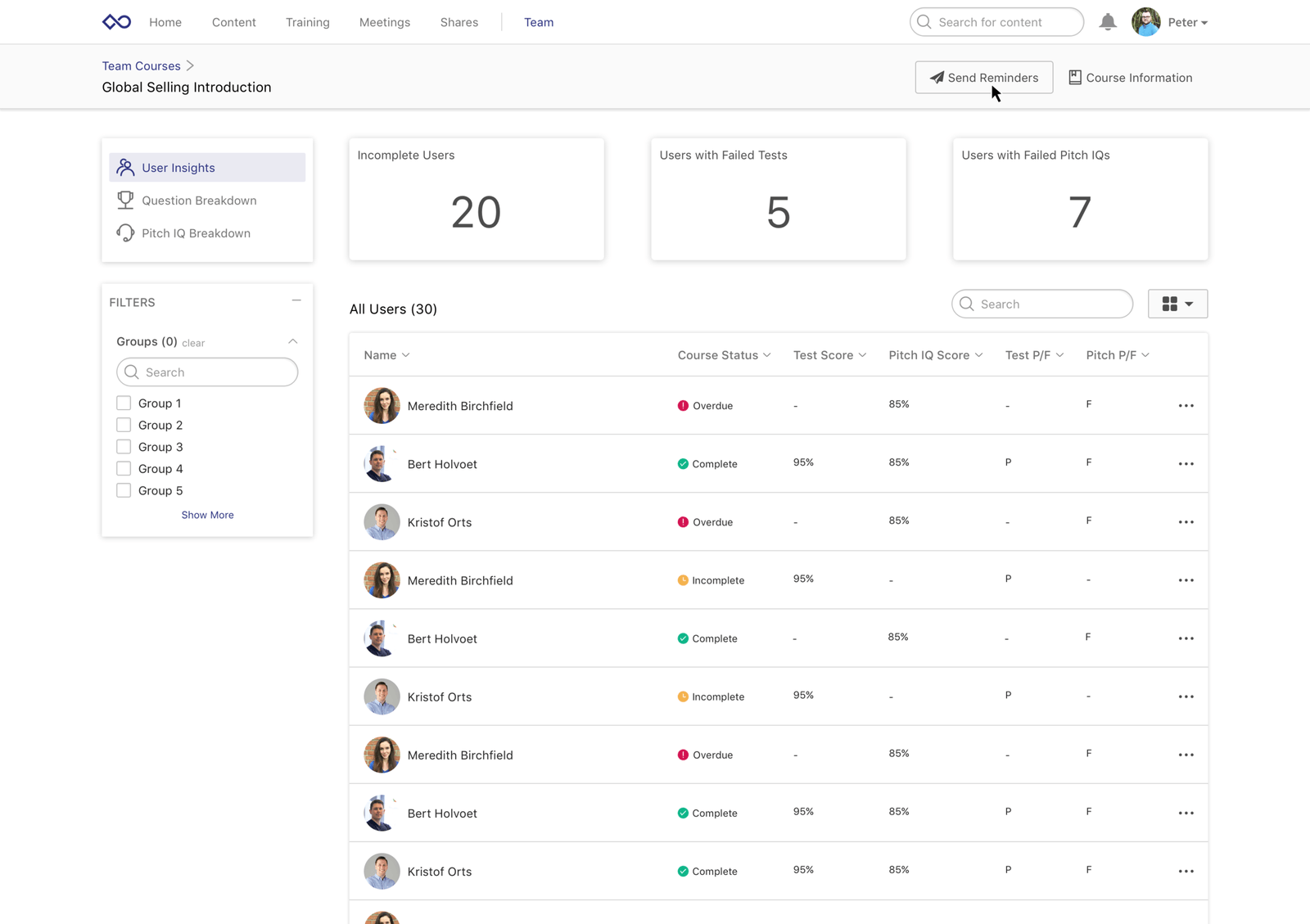The width and height of the screenshot is (1310, 924).
Task: Toggle the Group 3 checkbox
Action: pyautogui.click(x=124, y=447)
